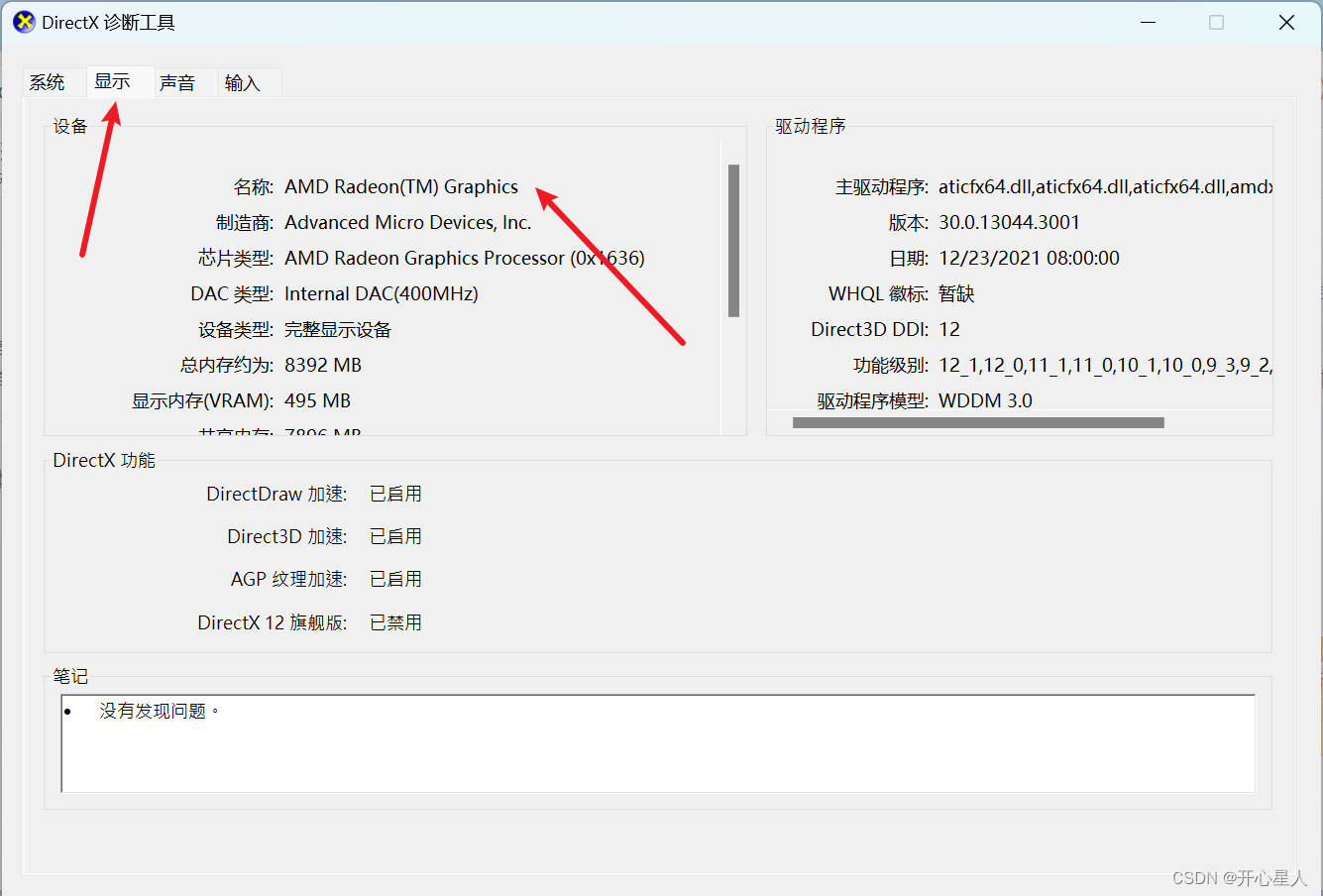This screenshot has height=896, width=1323.
Task: Click Direct3D DDI value '12'
Action: [x=949, y=330]
